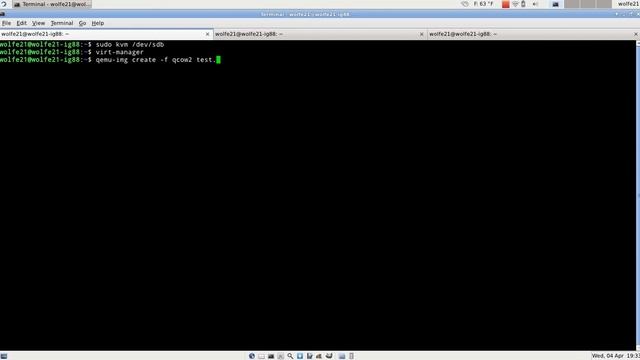Open the Help menu
The height and width of the screenshot is (360, 640).
(98, 23)
